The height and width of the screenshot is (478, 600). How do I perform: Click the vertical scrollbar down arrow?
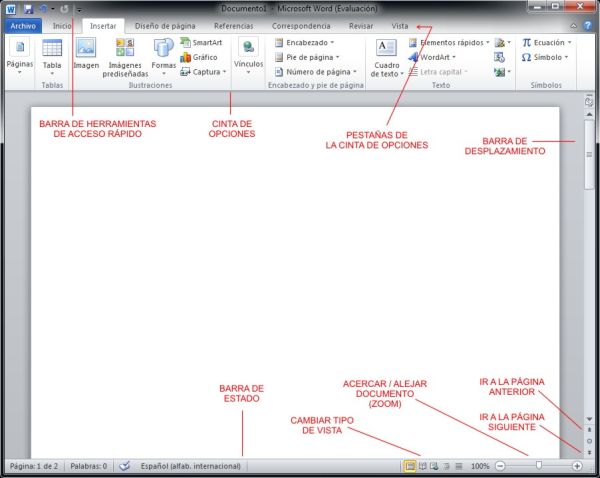tap(589, 419)
